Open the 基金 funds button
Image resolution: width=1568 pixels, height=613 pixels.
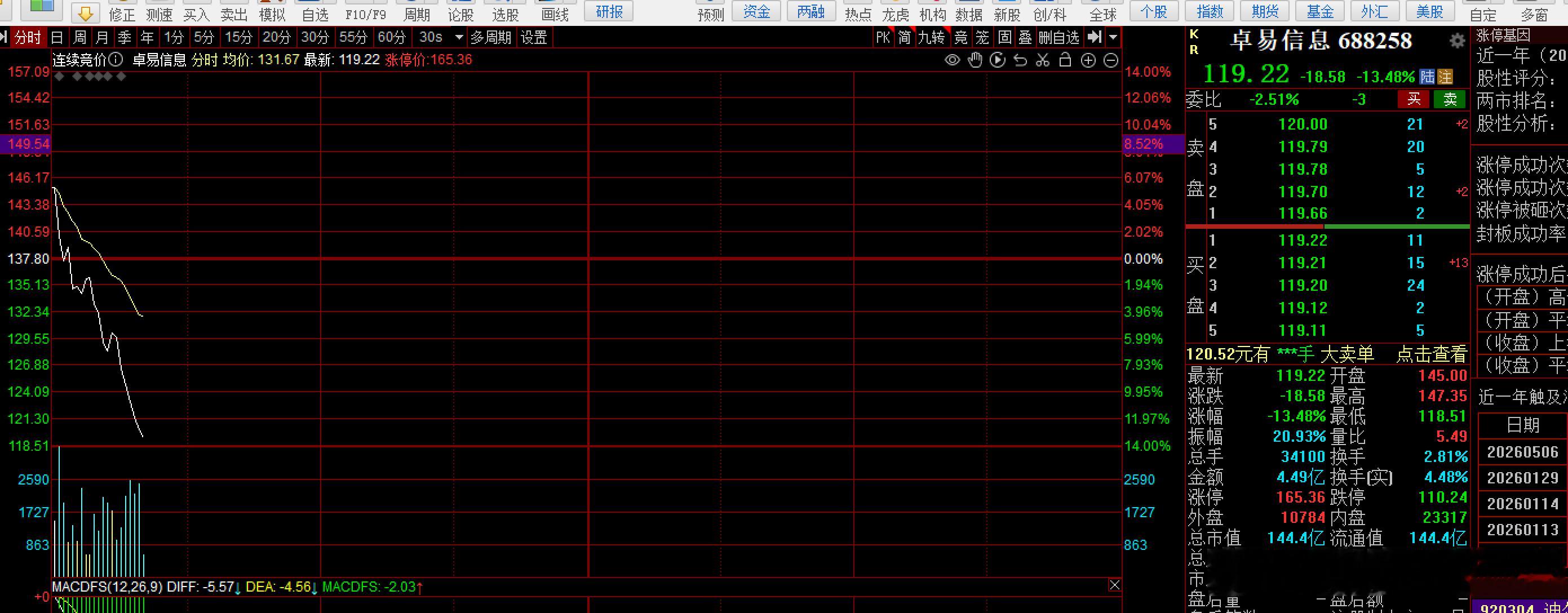(1320, 11)
